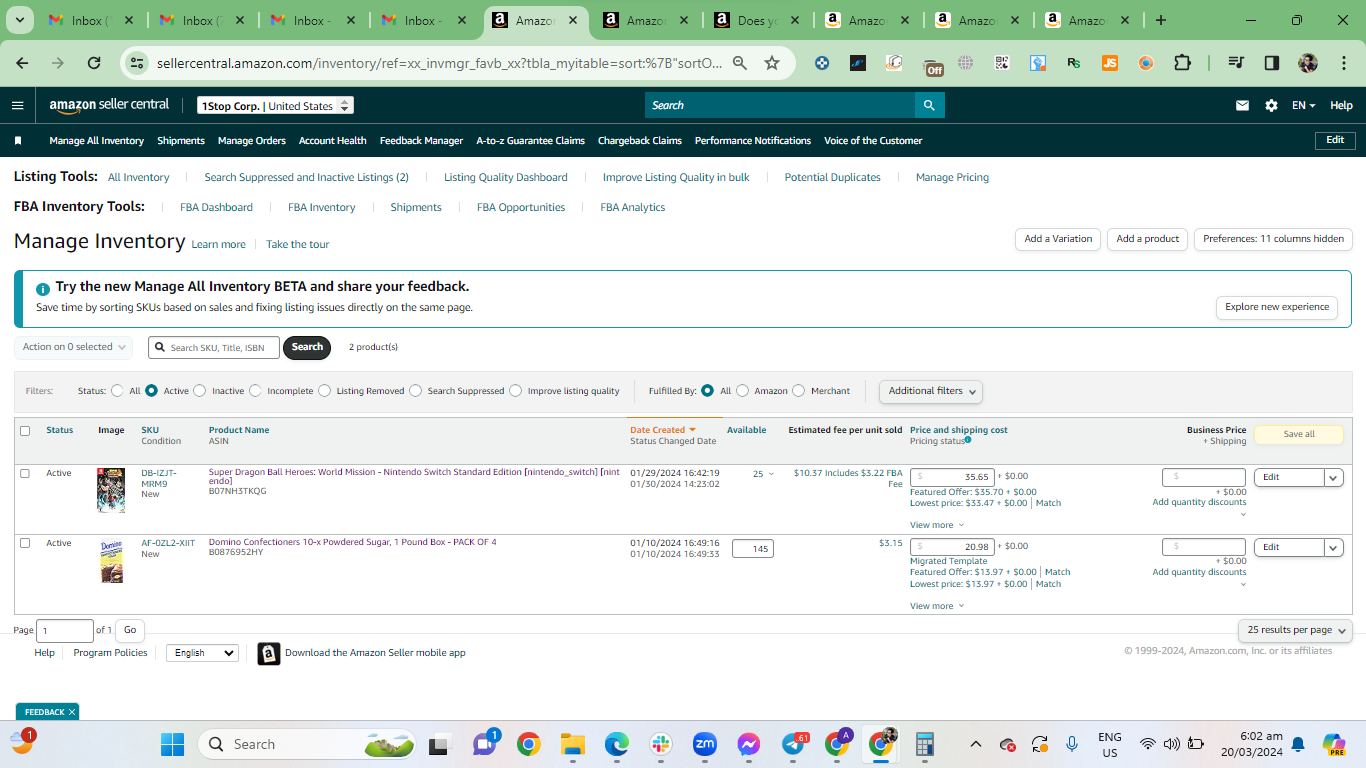Open the 25 results per page dropdown

click(x=1295, y=630)
